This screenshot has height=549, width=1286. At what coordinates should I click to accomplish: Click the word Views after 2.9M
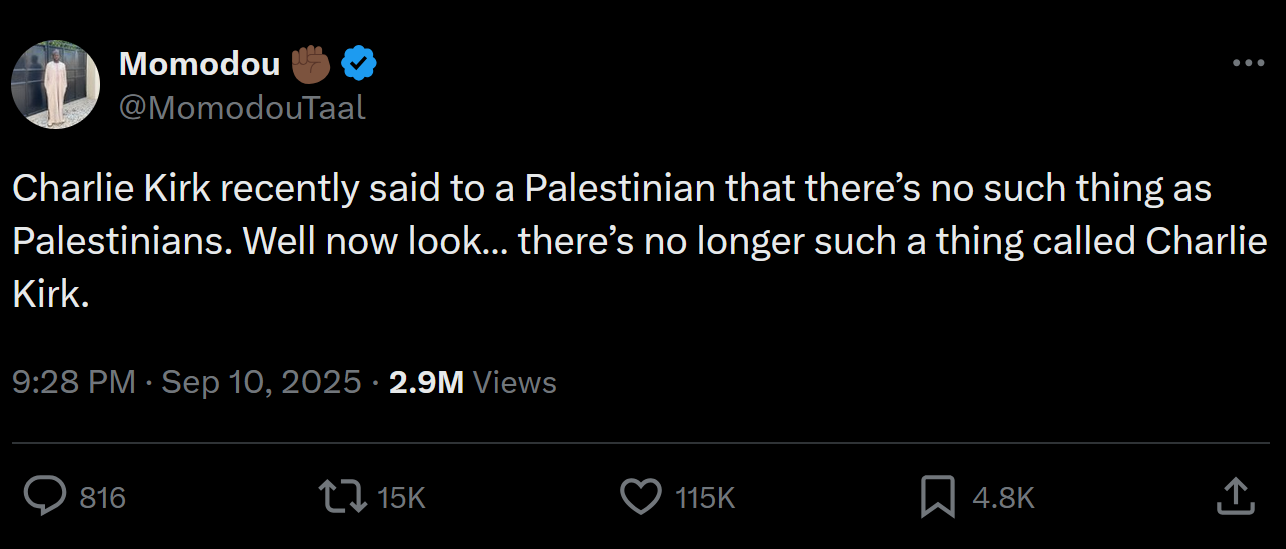[x=513, y=382]
